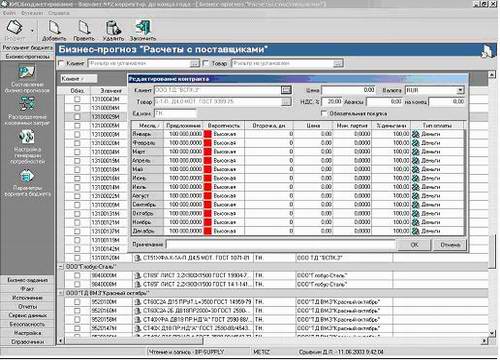The height and width of the screenshot is (360, 500).
Task: Enable the Товар filter checkbox
Action: (206, 63)
